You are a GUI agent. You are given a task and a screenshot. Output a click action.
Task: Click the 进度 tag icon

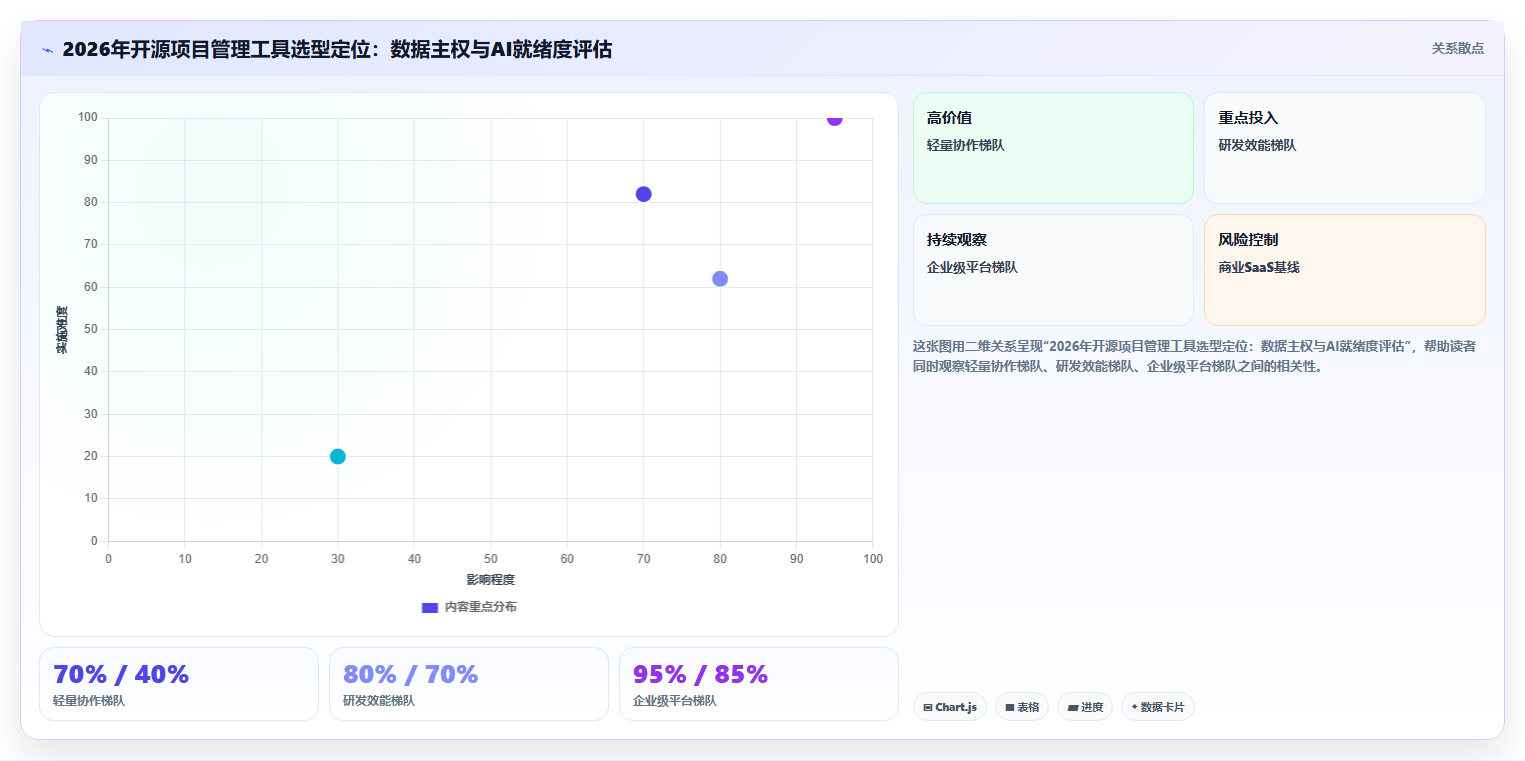(1072, 707)
